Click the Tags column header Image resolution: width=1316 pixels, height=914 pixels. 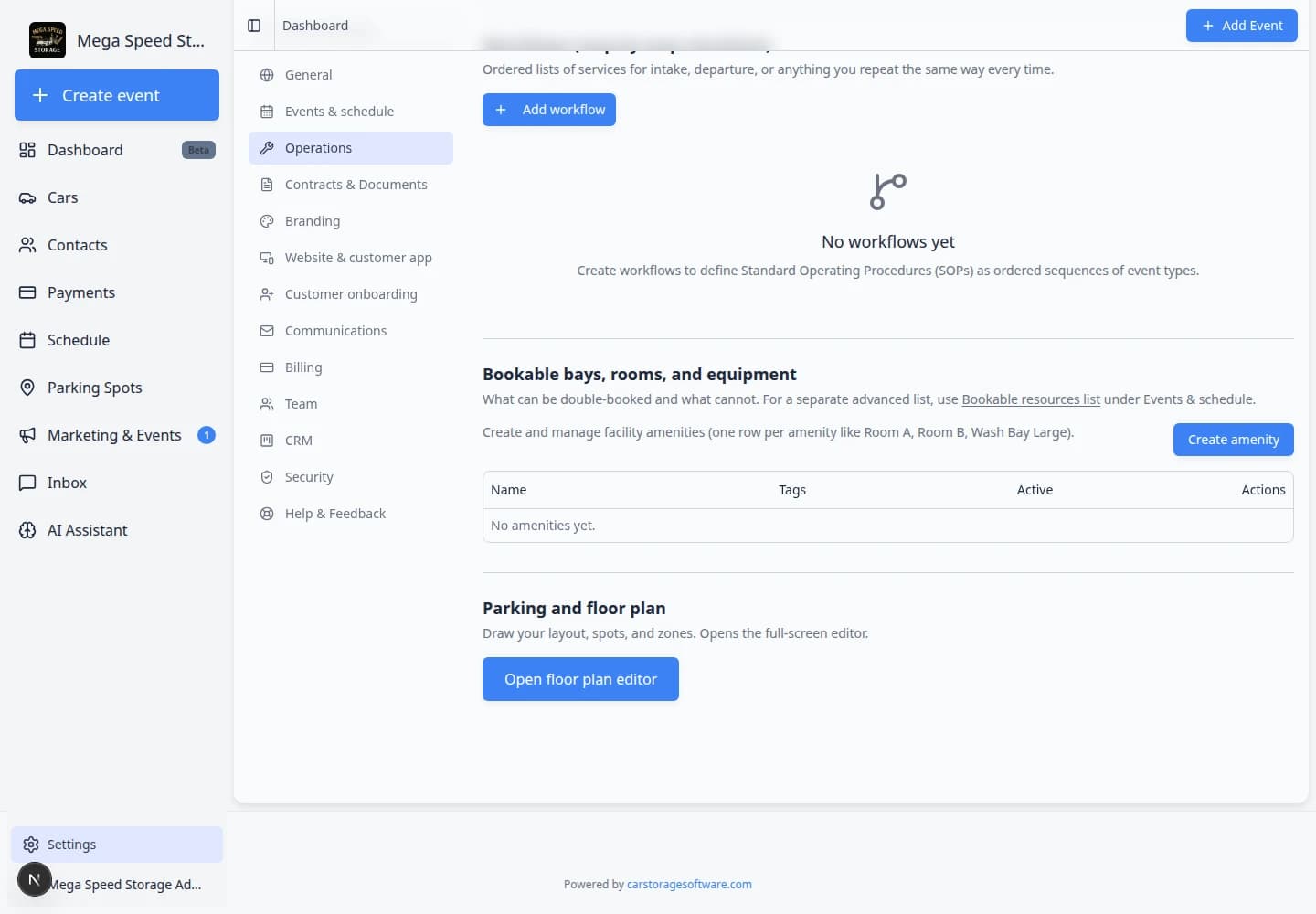[792, 490]
